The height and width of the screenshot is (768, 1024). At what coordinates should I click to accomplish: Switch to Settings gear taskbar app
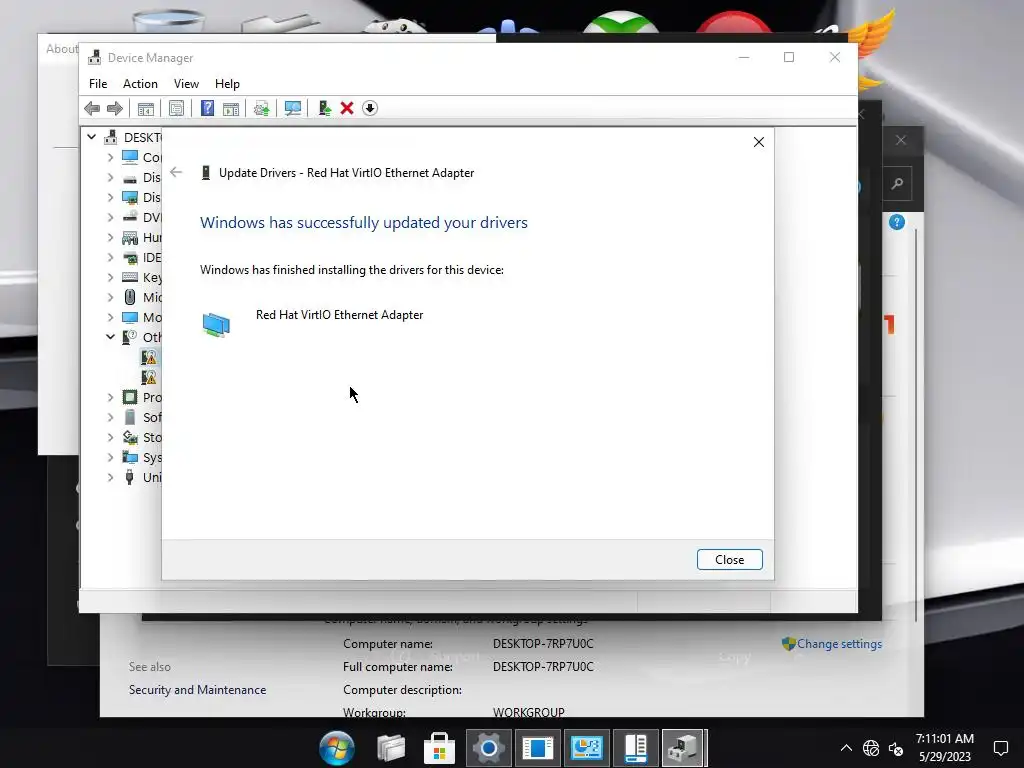coord(488,748)
